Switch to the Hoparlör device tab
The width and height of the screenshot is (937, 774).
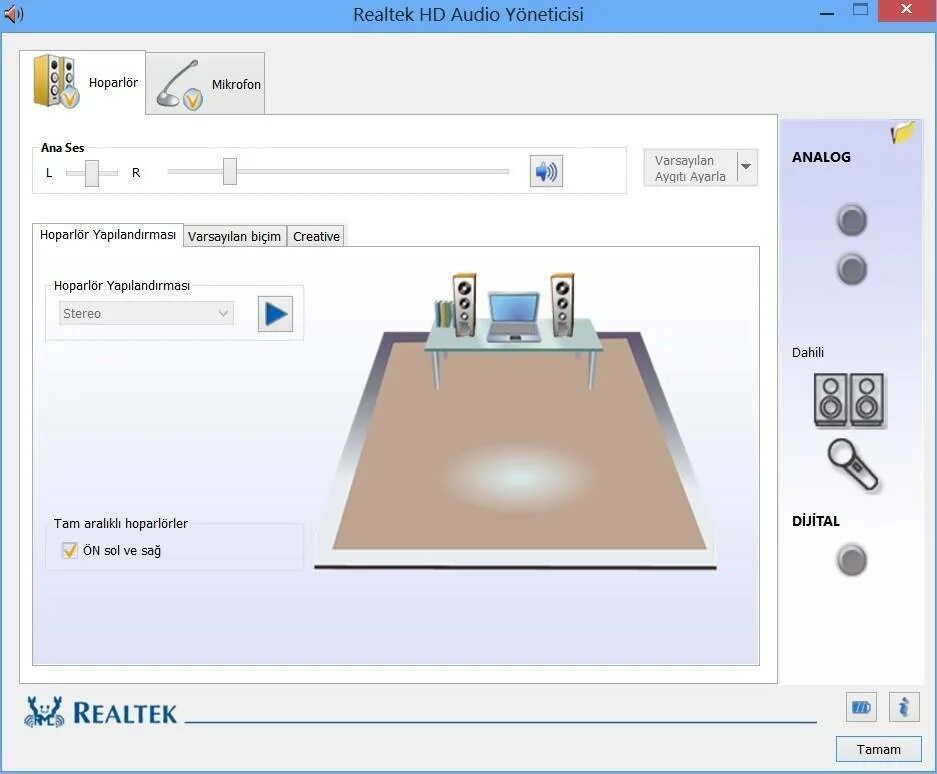coord(82,82)
